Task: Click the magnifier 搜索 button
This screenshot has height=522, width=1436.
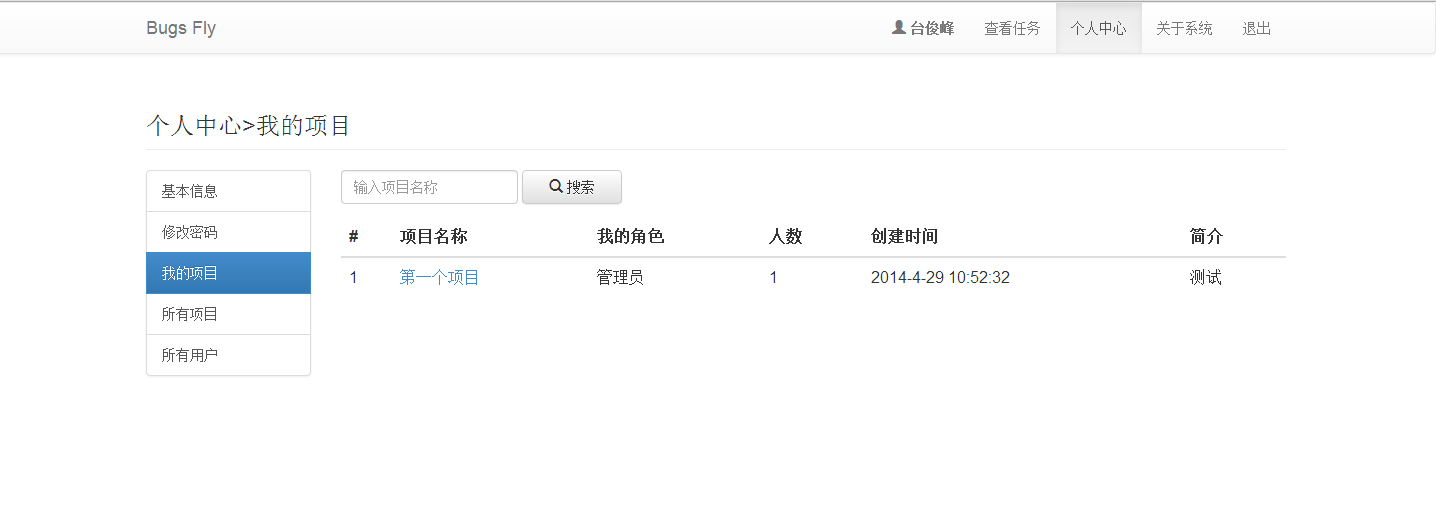Action: click(x=571, y=187)
